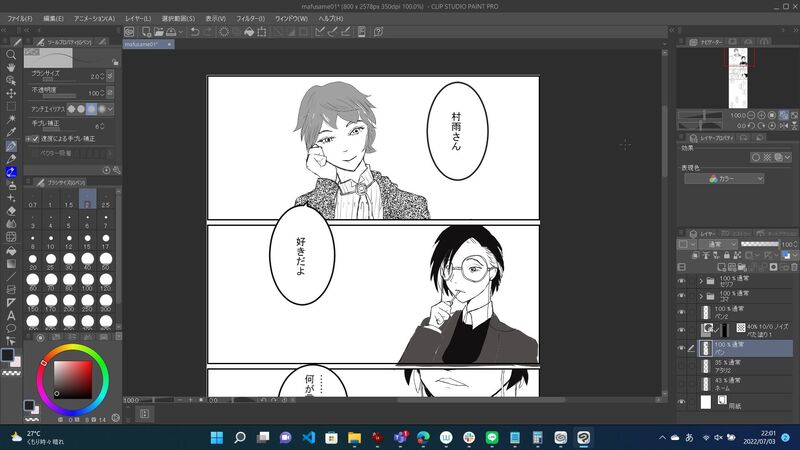Hide the コマ folder layer eye
The image size is (800, 450).
(x=682, y=296)
